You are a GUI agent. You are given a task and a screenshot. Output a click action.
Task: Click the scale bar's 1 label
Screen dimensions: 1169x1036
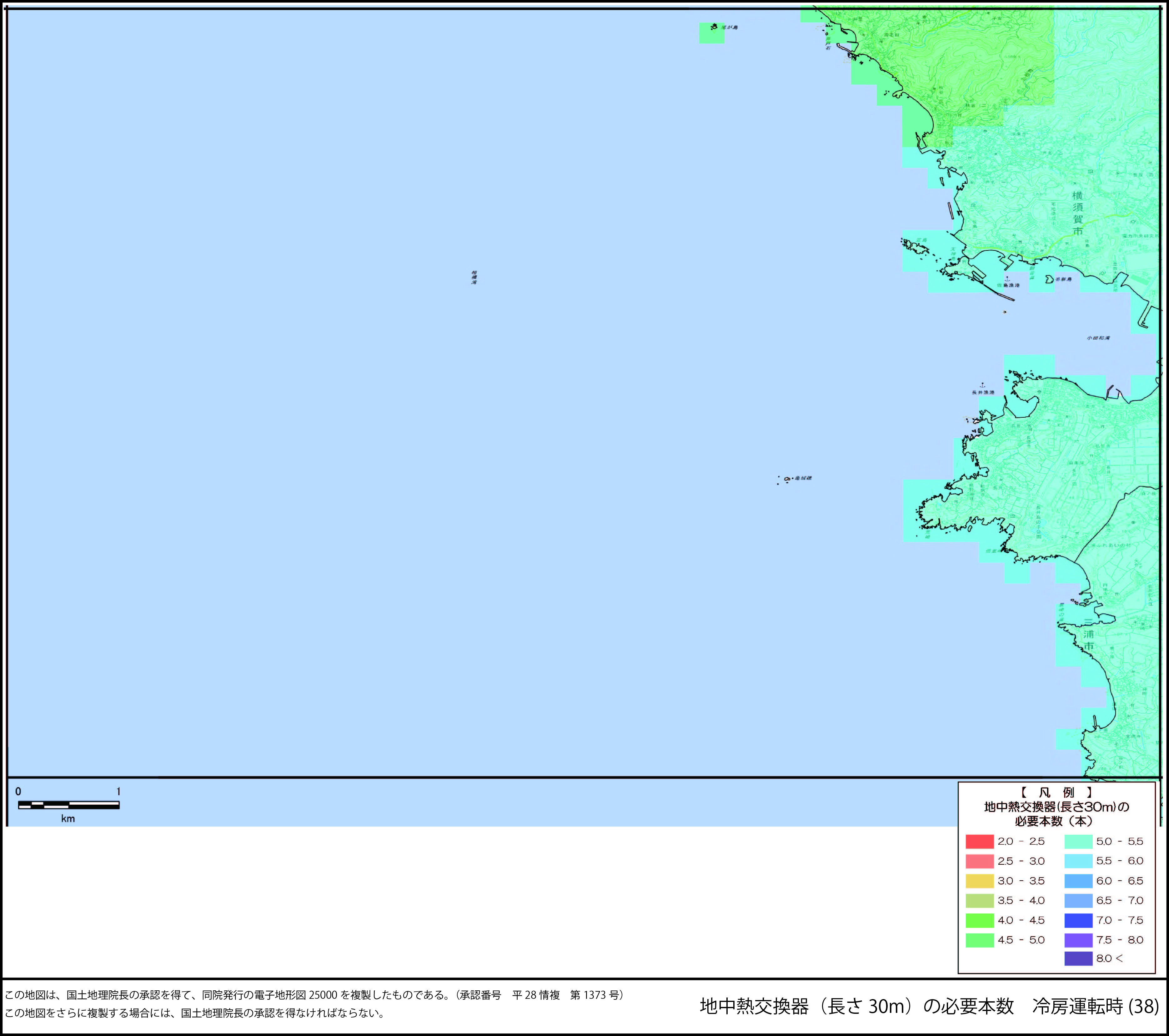pos(118,792)
